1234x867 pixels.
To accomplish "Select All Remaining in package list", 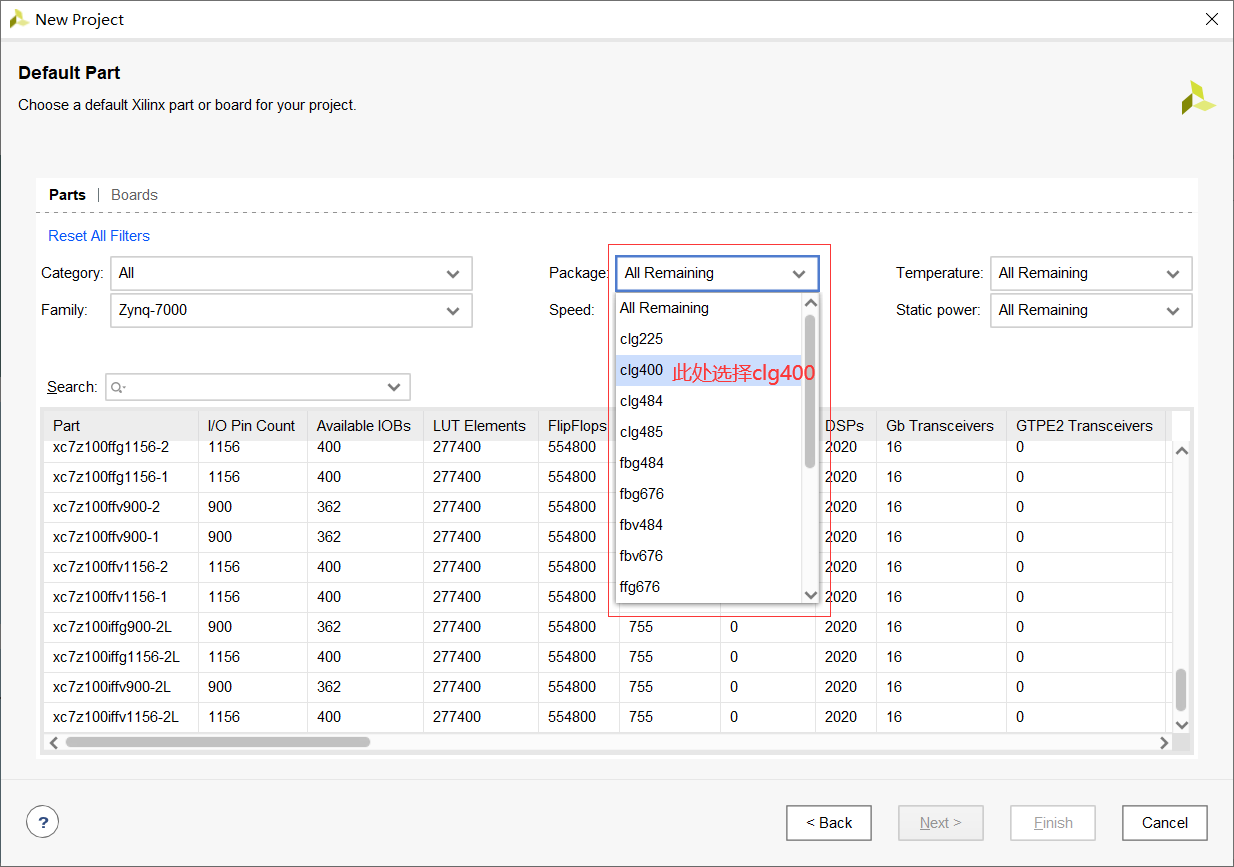I will 709,308.
